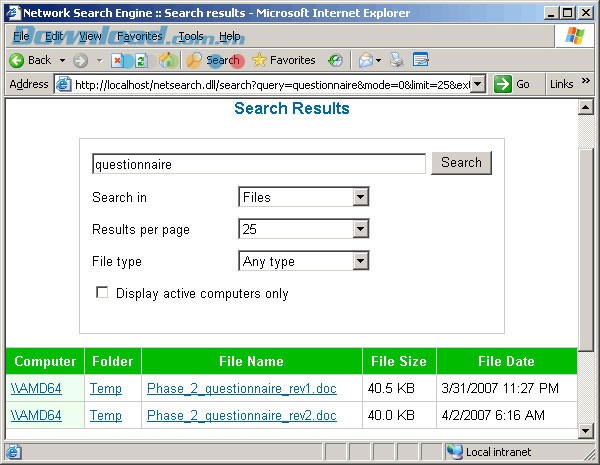600x465 pixels.
Task: Open the Temp folder link in the rev1 row
Action: (x=106, y=388)
